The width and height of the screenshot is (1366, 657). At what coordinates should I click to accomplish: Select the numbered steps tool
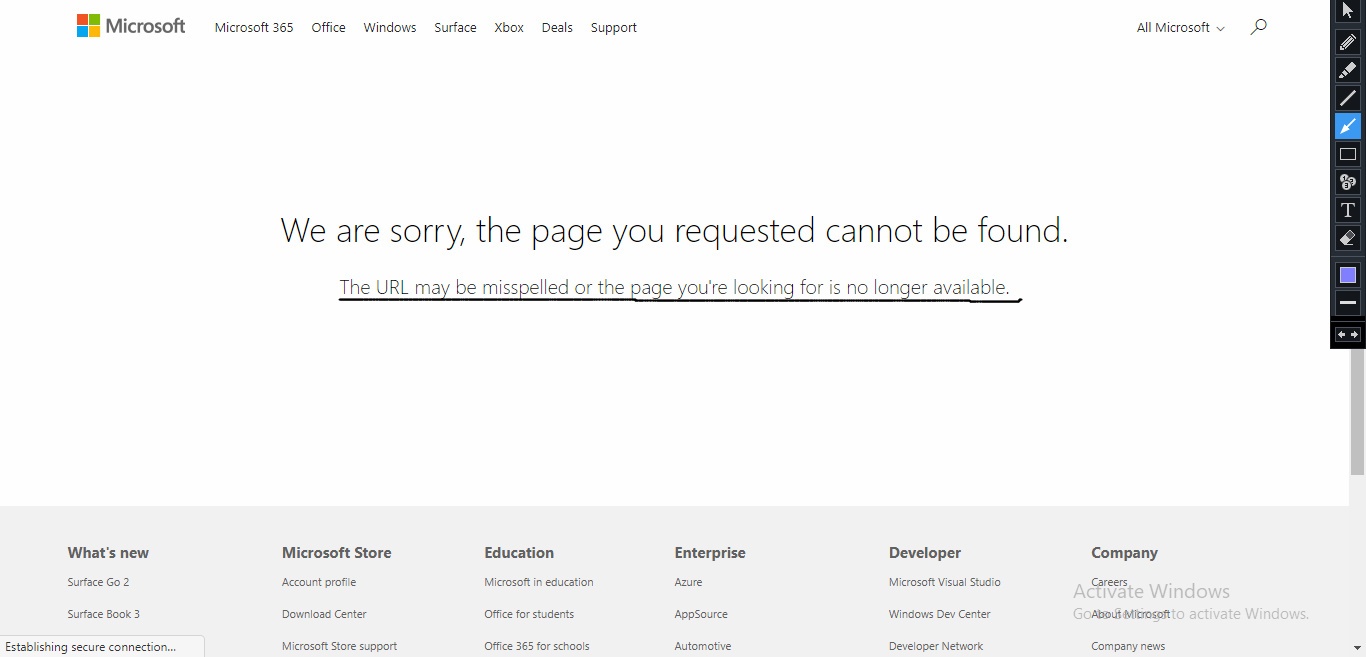coord(1347,182)
